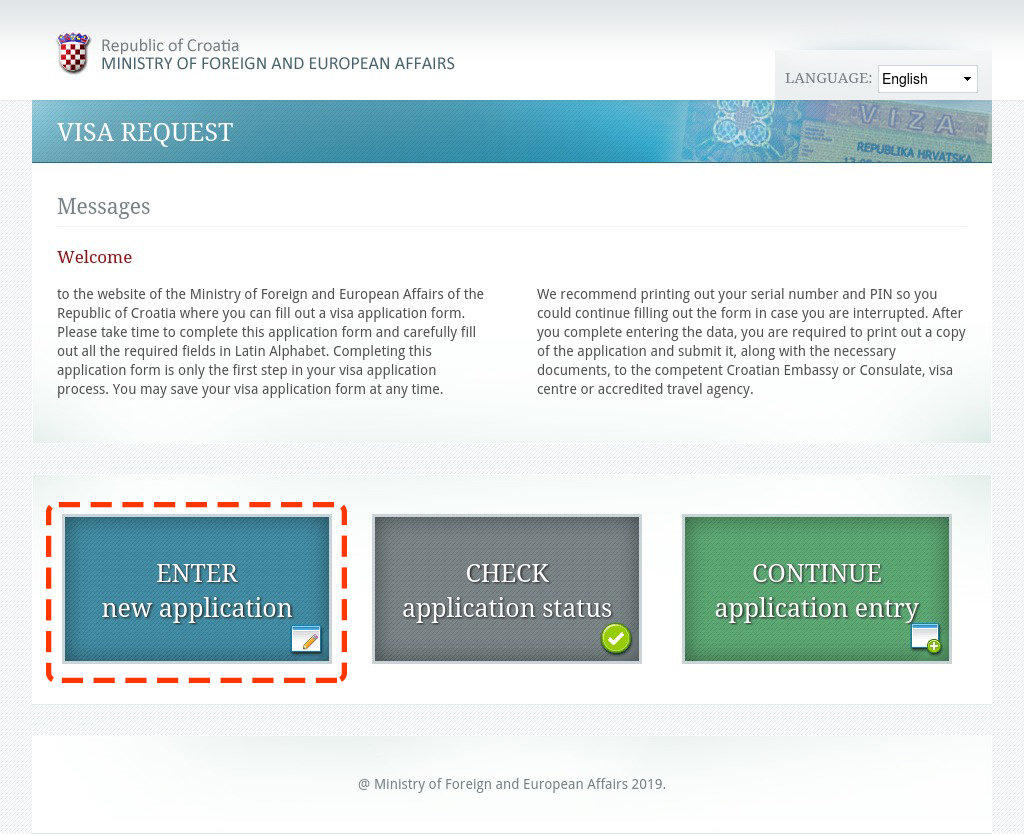The image size is (1024, 834).
Task: Click the Republic of Croatia header text
Action: pos(170,45)
